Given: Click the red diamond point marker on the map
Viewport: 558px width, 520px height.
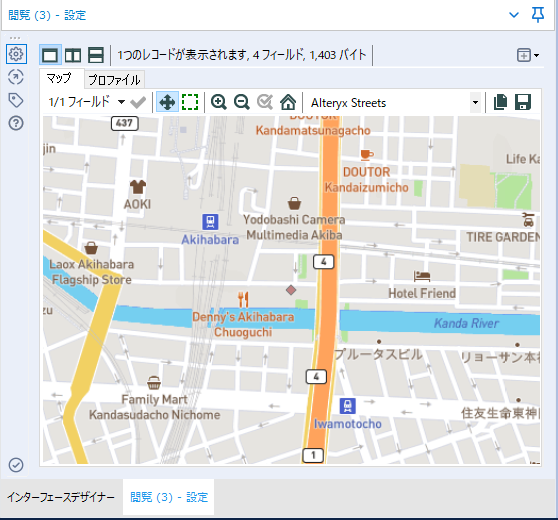Looking at the screenshot, I should pos(291,290).
